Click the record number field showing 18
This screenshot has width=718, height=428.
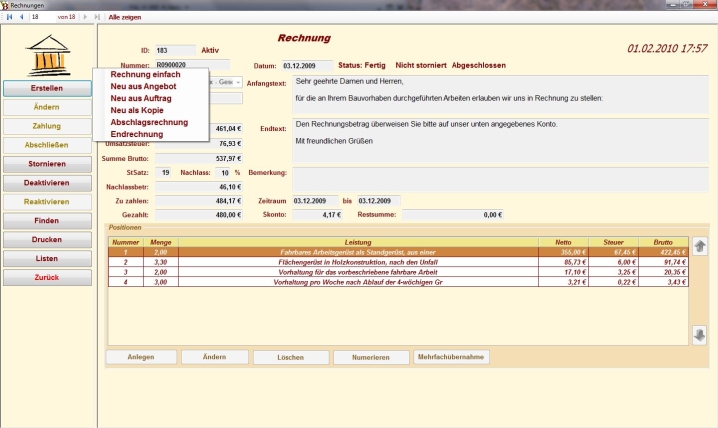tap(42, 17)
